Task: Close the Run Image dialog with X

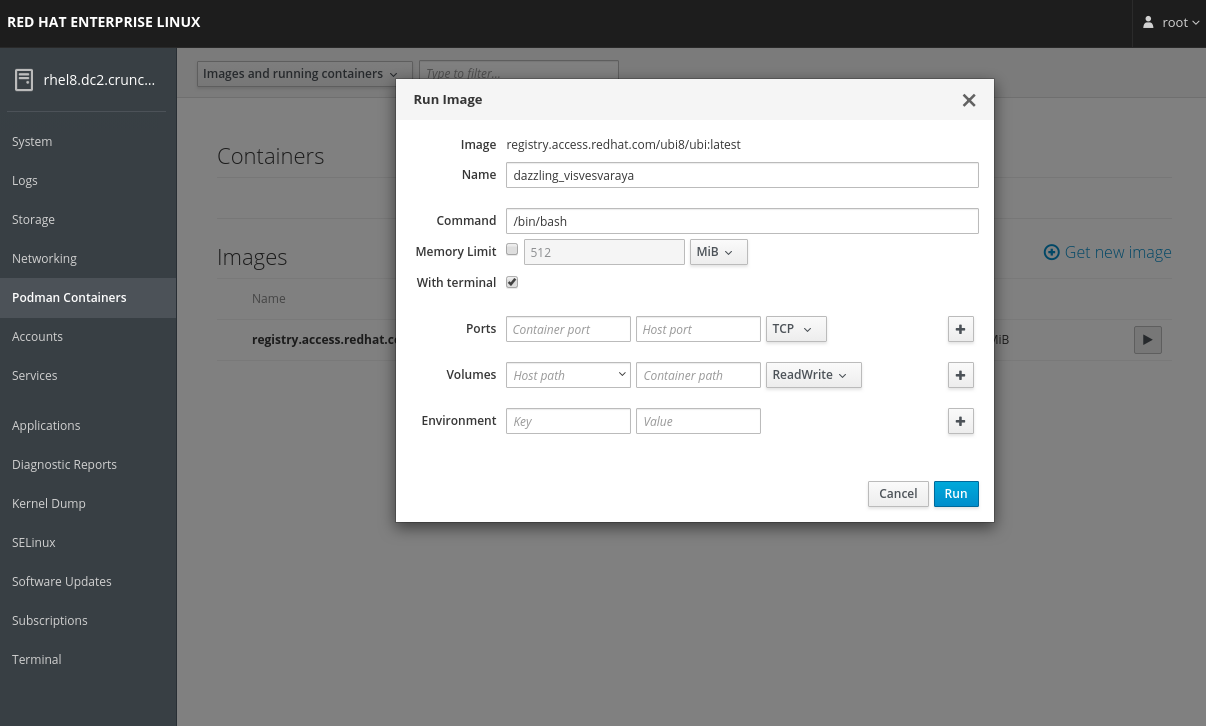Action: (968, 100)
